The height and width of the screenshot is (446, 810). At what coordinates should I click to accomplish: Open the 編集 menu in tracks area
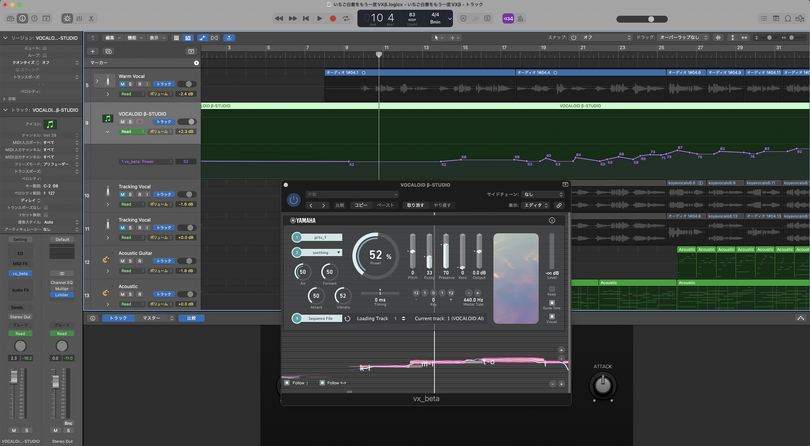click(112, 38)
